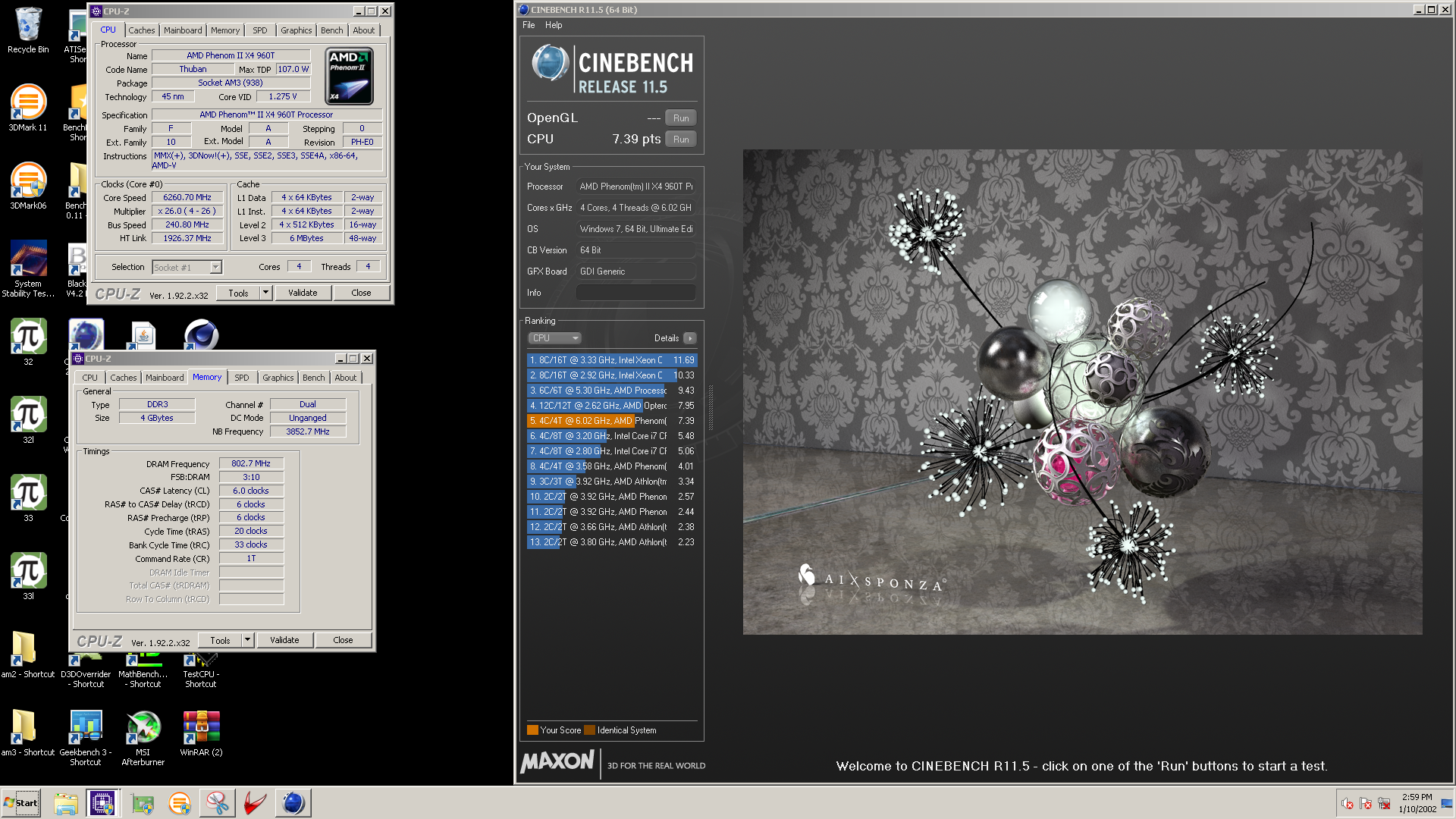Screen dimensions: 1456x819
Task: Switch to Mainboard tab in upper CPU-Z
Action: (183, 30)
